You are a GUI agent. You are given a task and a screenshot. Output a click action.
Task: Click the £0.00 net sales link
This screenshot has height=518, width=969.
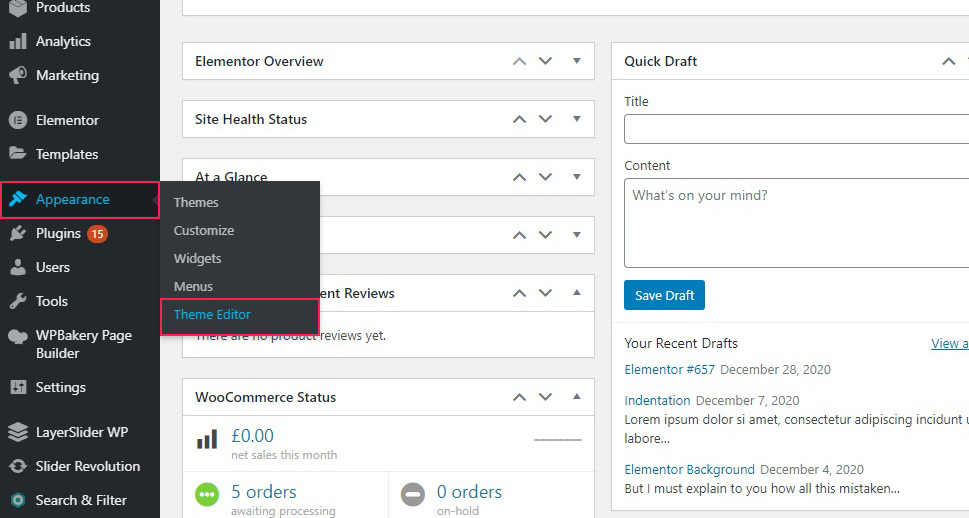pos(252,436)
